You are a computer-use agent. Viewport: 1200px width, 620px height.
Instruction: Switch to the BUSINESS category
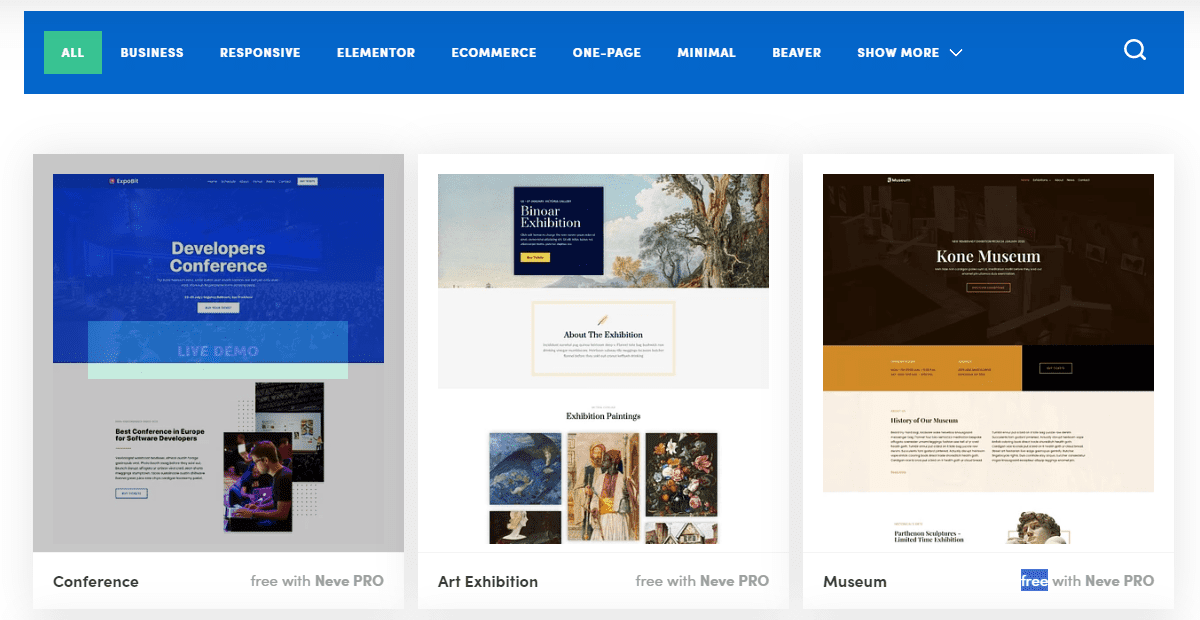point(152,53)
